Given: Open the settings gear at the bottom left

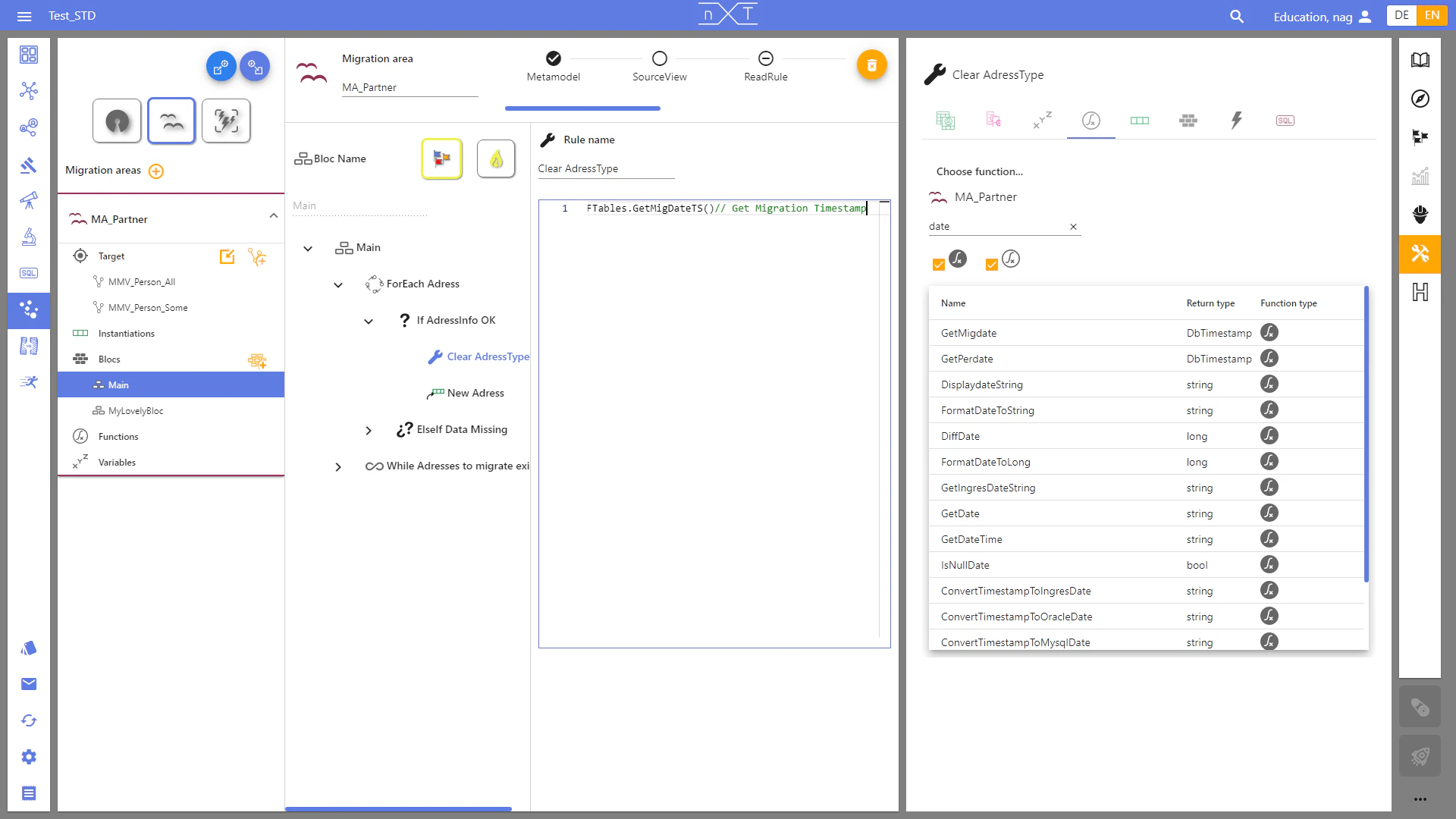Looking at the screenshot, I should pyautogui.click(x=28, y=756).
